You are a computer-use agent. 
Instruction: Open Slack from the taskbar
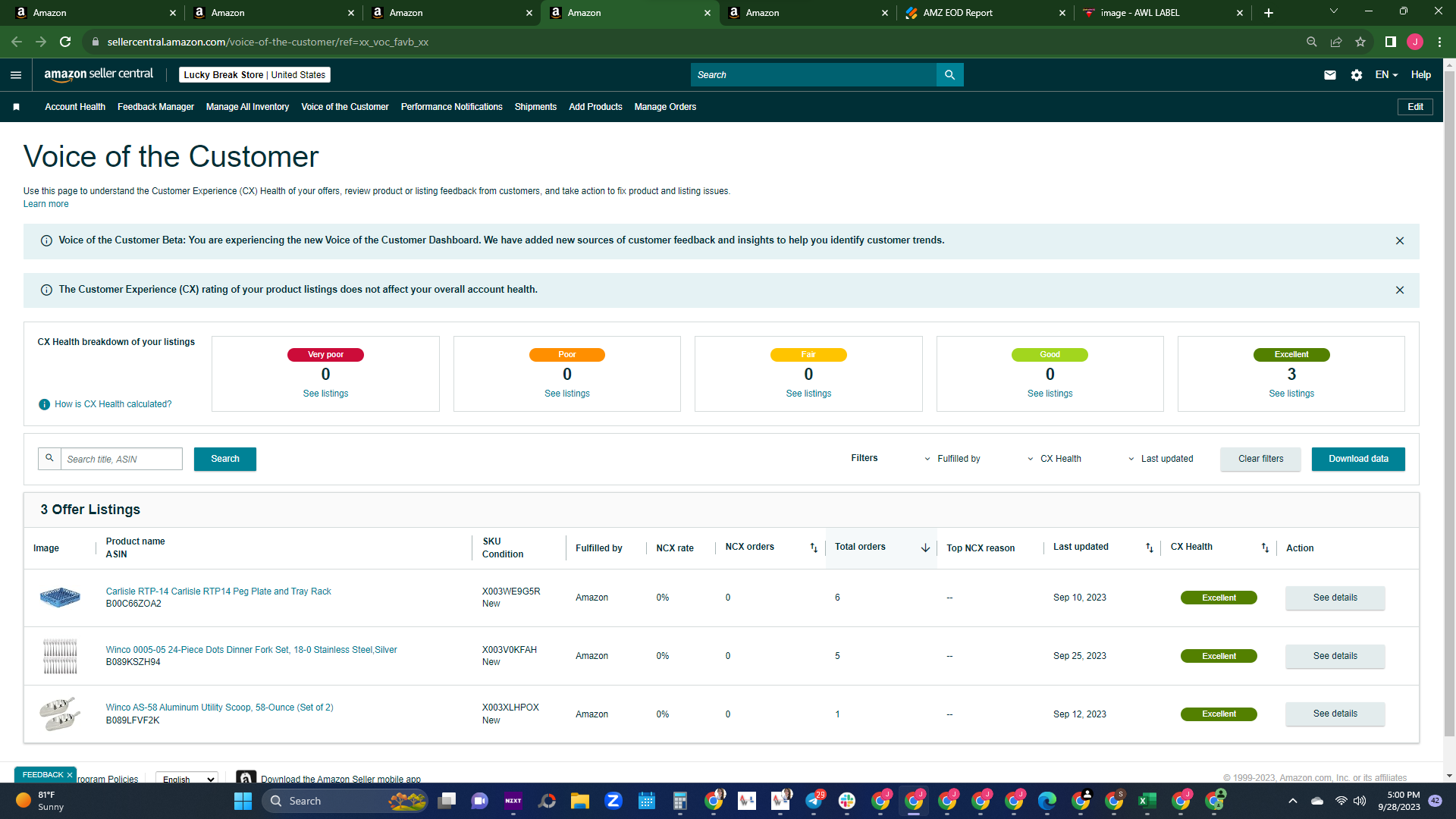[x=847, y=801]
